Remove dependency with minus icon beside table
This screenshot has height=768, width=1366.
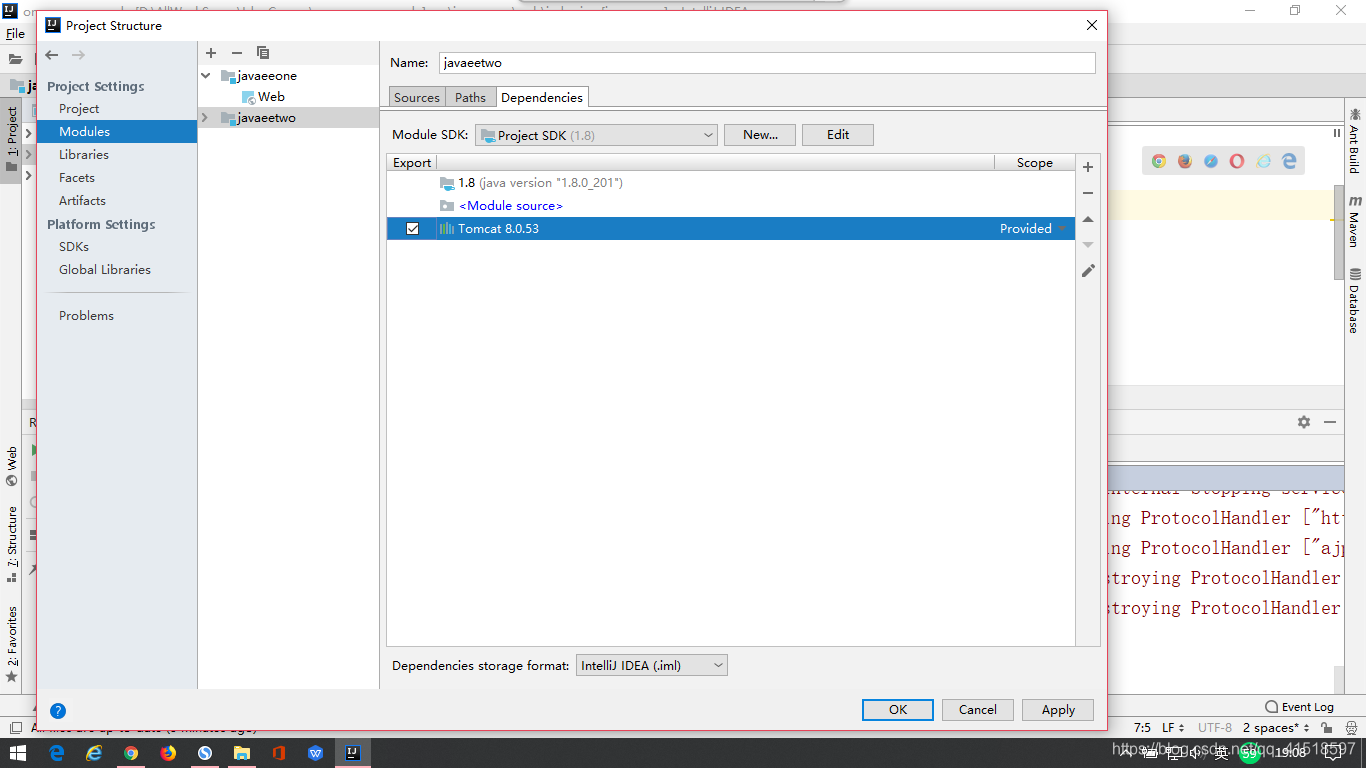(1088, 193)
